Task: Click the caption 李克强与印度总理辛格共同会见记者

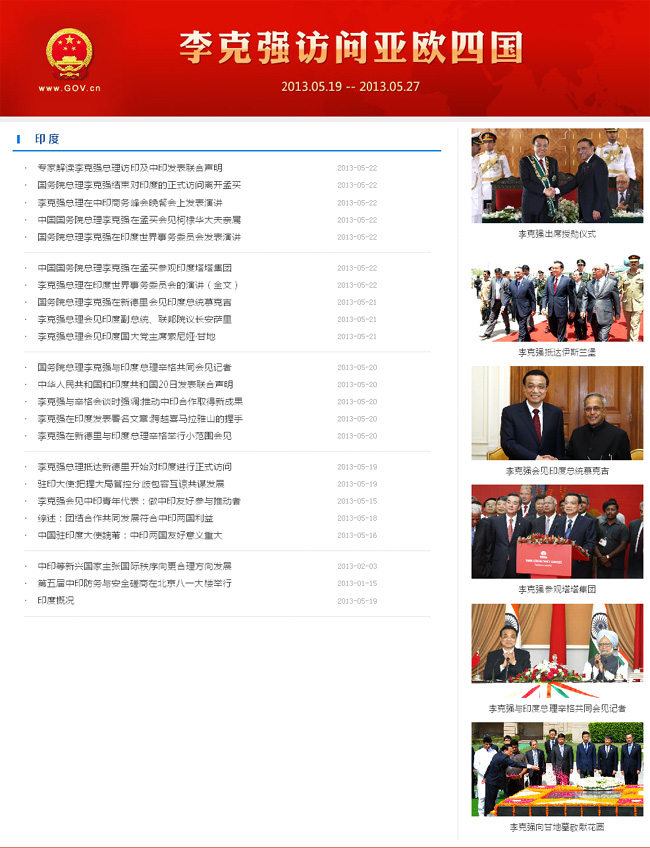Action: pos(557,708)
